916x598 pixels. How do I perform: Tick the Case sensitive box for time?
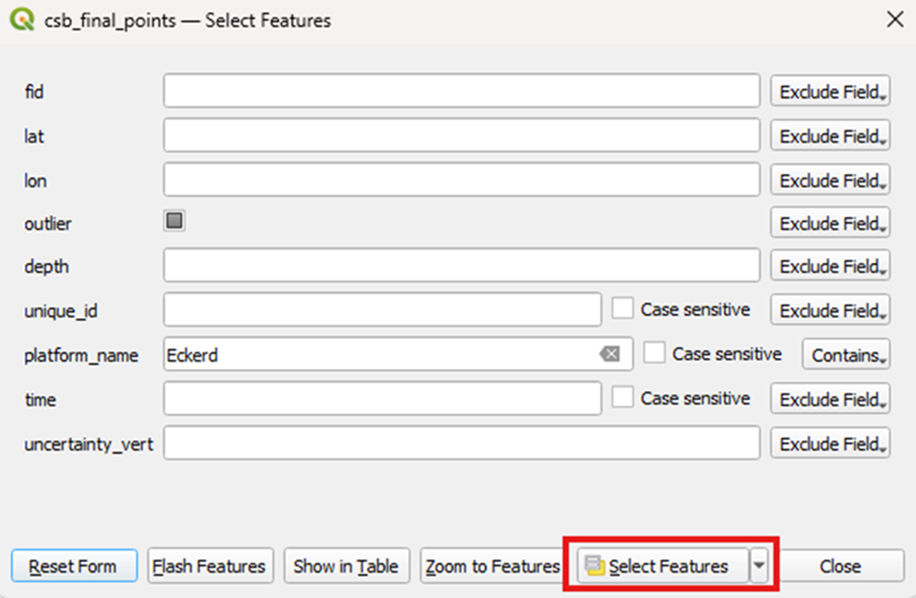click(x=623, y=398)
